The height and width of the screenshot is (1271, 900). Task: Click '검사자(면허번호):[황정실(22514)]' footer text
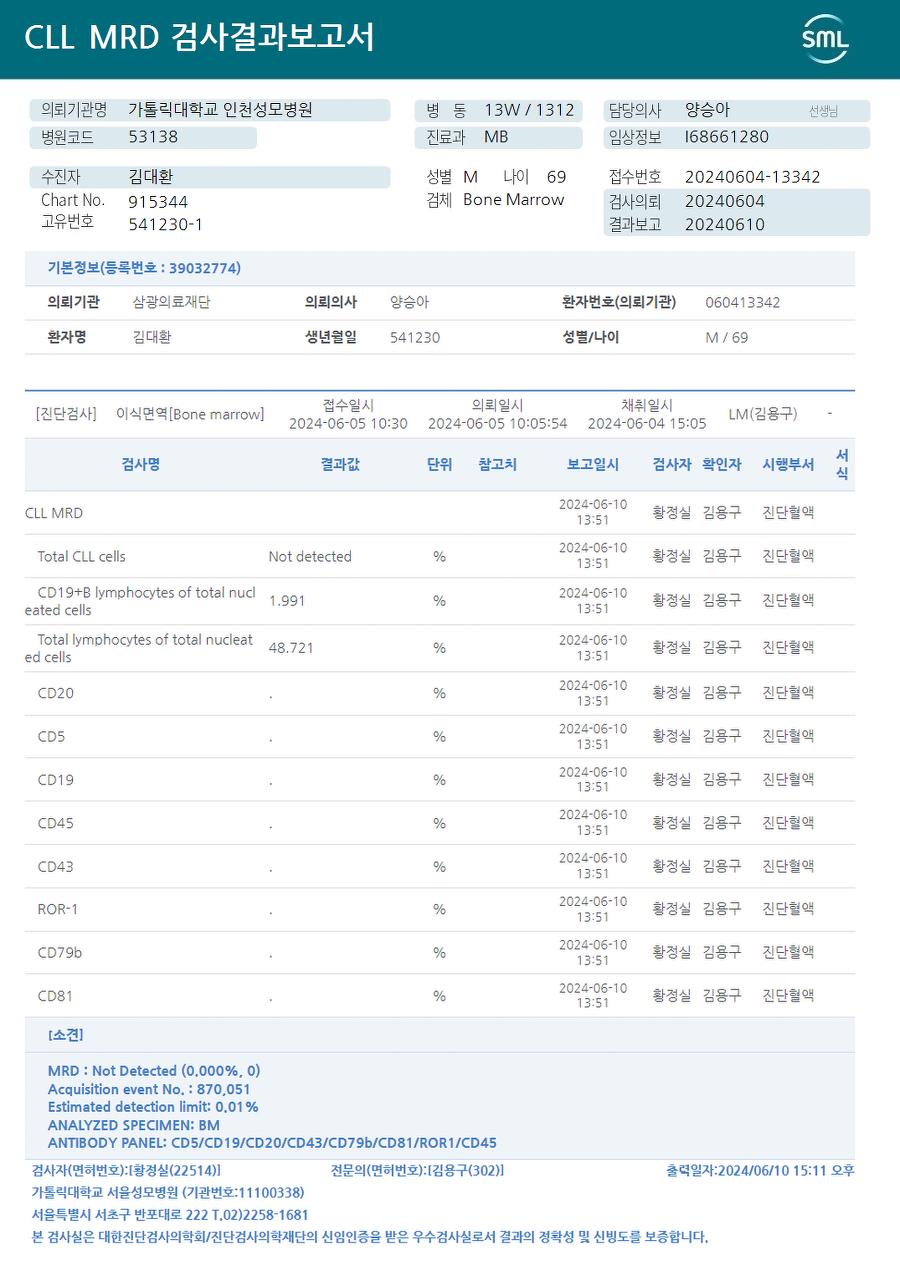click(127, 1170)
